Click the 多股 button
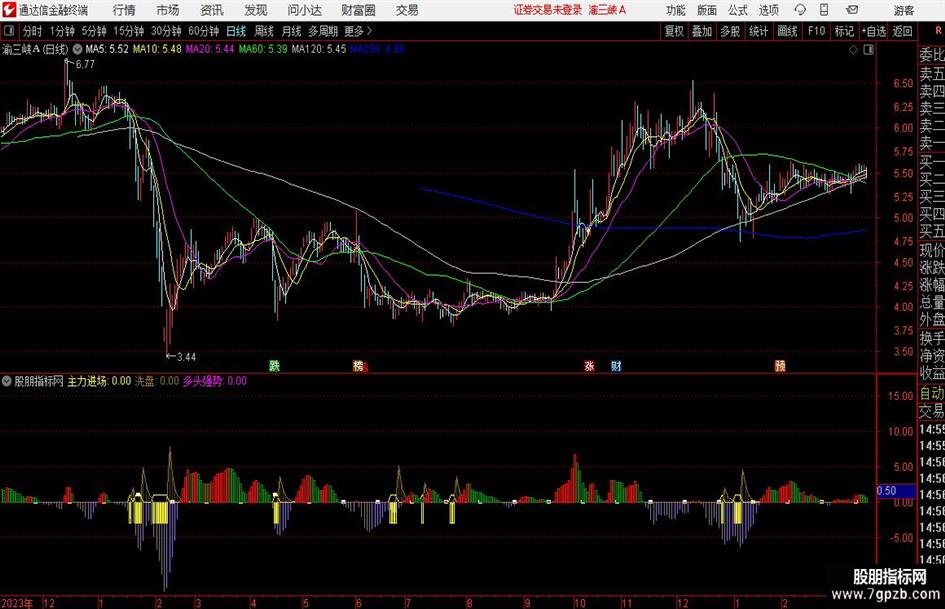945x609 pixels. pos(730,31)
